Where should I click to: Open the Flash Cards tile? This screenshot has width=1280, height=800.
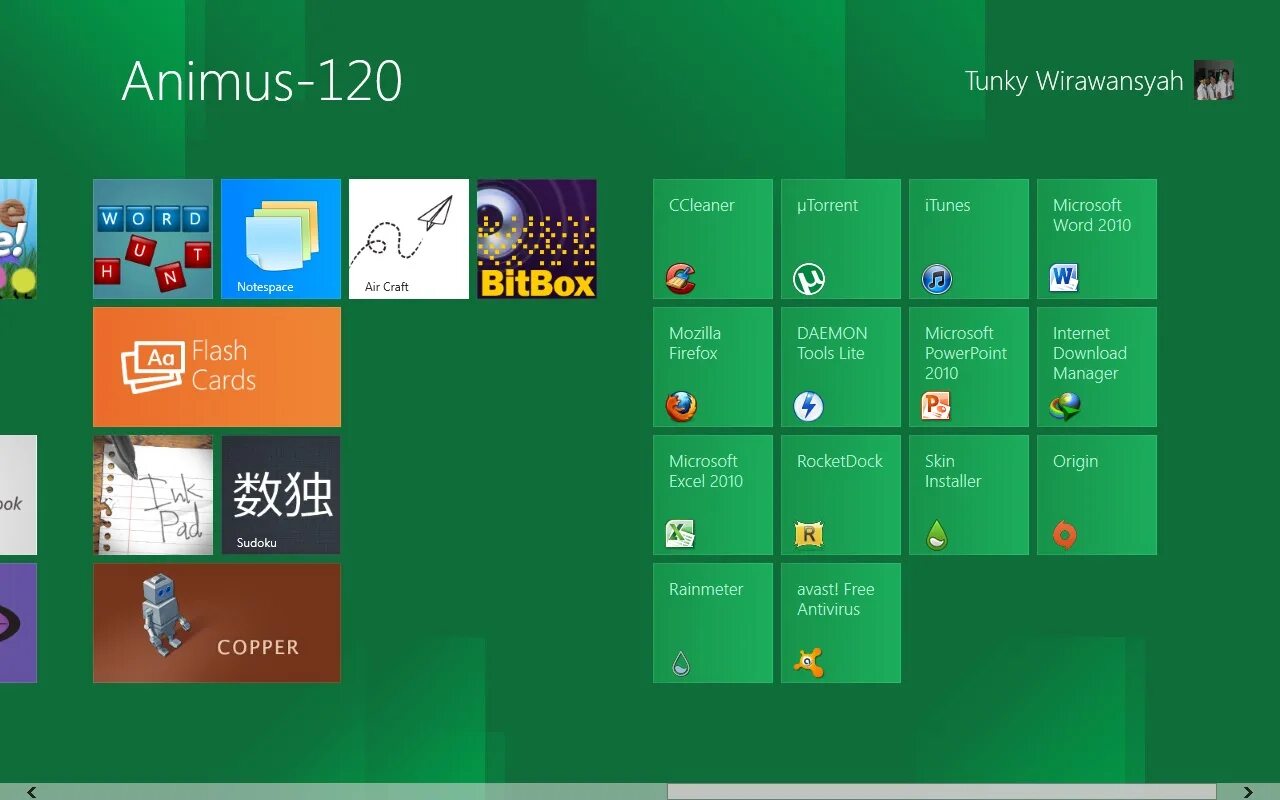coord(217,367)
